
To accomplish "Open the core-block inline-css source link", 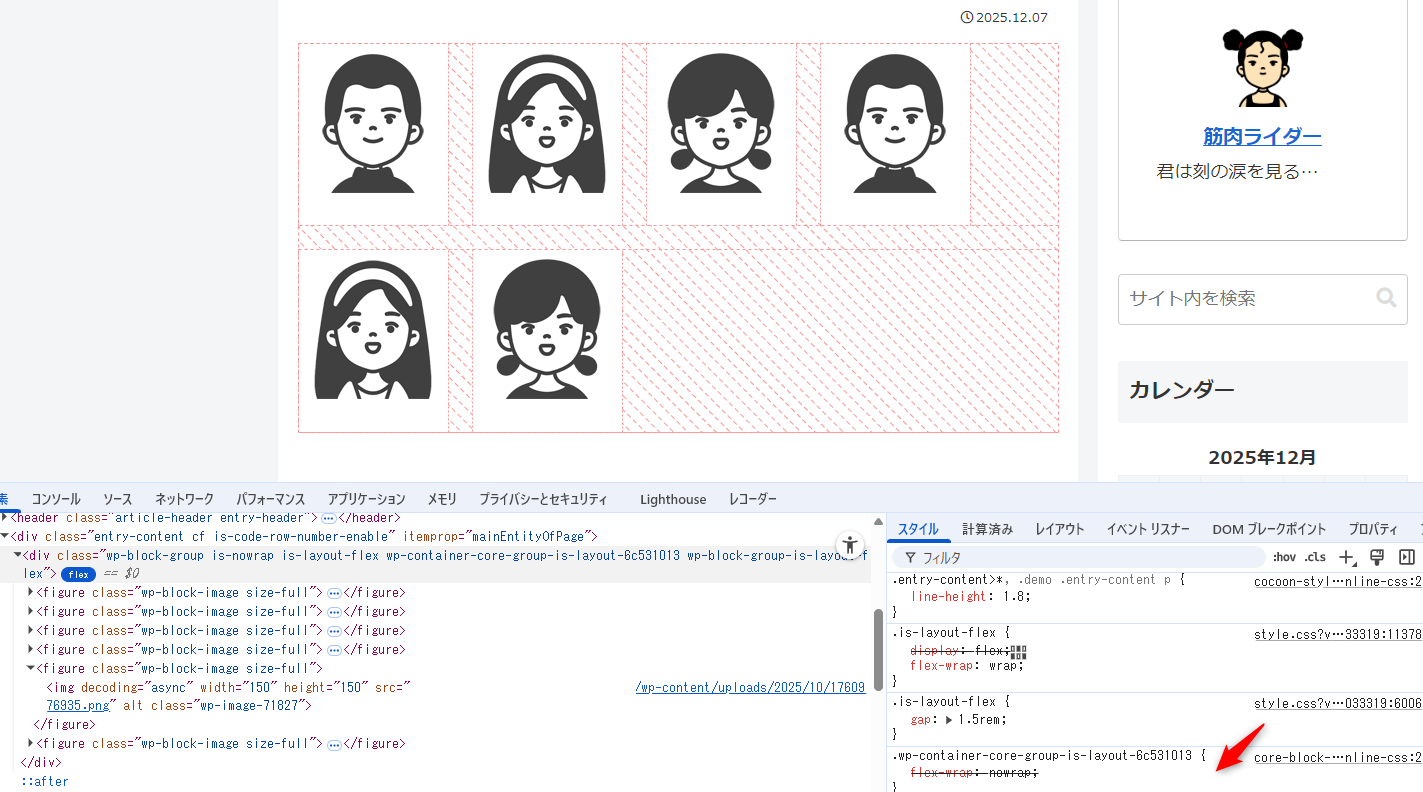I will tap(1336, 757).
